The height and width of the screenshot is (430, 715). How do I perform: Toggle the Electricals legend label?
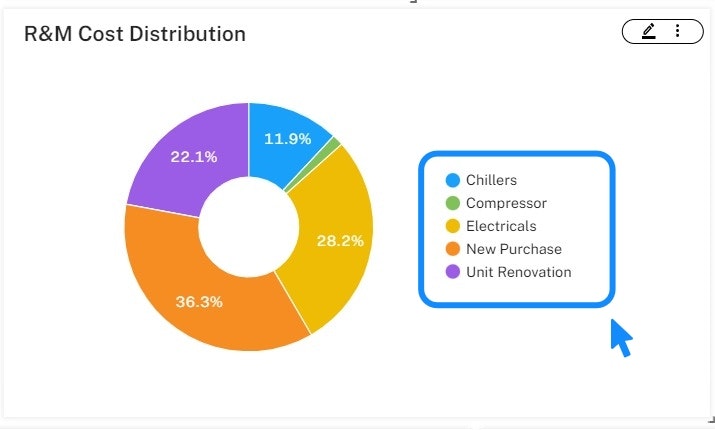[x=501, y=226]
